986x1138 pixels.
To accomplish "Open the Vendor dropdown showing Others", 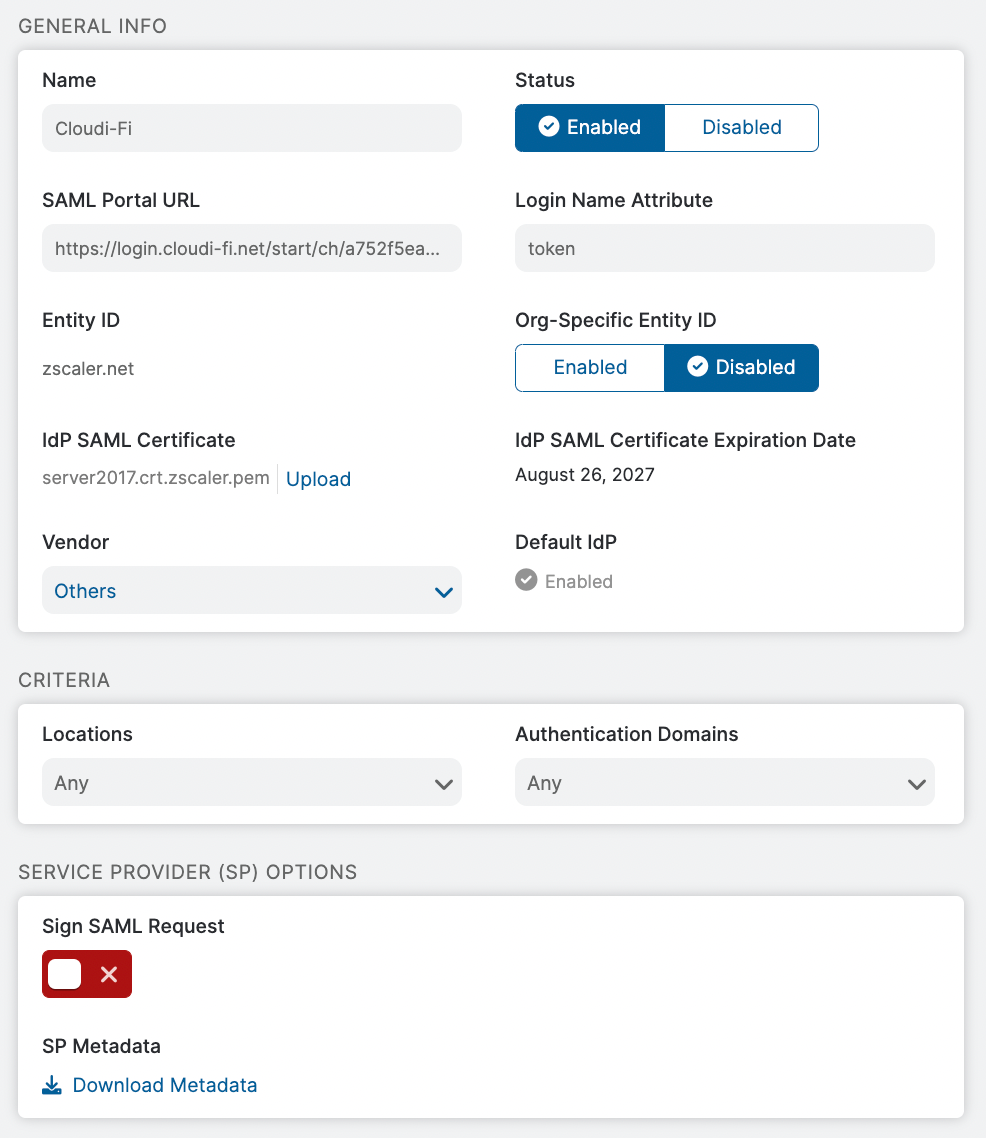I will tap(252, 590).
